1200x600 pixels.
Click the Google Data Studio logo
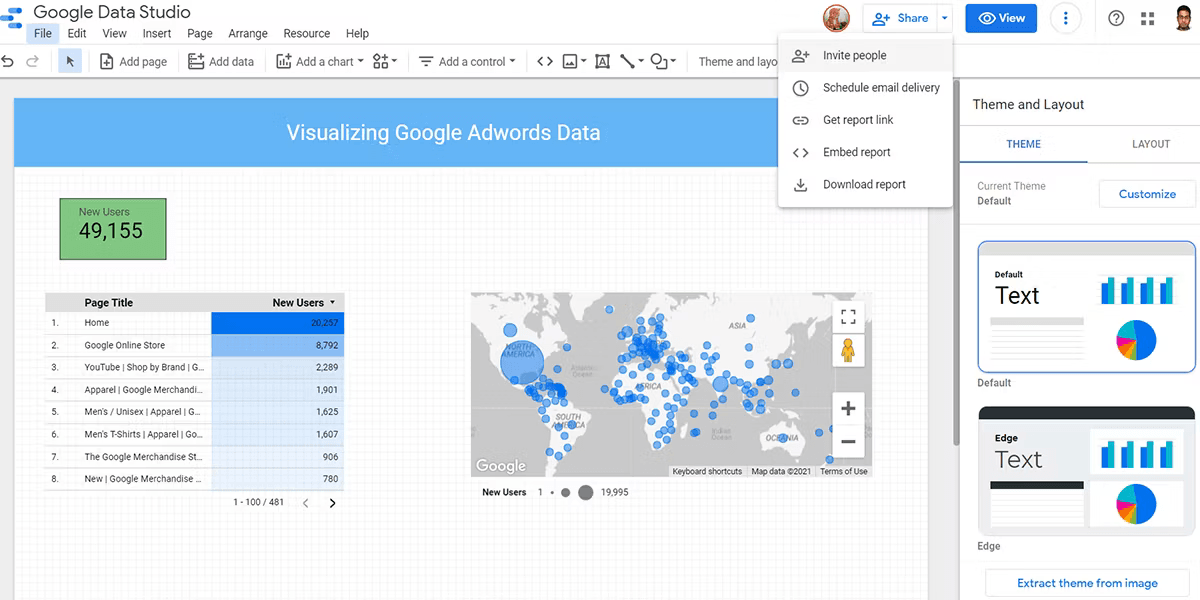tap(14, 18)
